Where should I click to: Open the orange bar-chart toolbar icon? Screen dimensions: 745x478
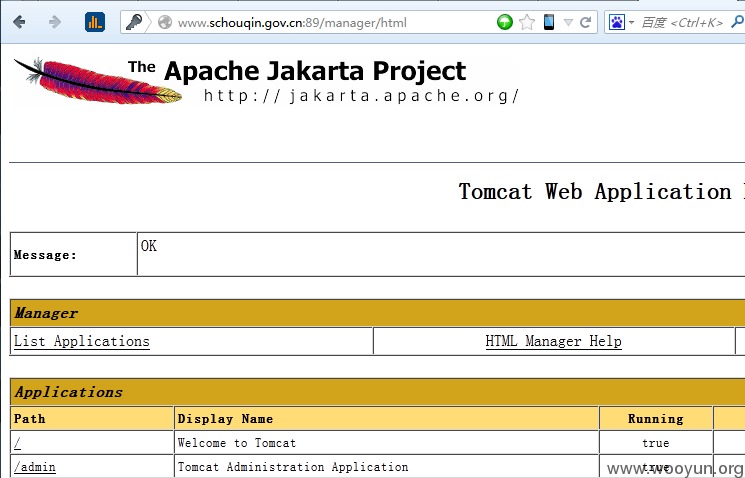[x=95, y=22]
